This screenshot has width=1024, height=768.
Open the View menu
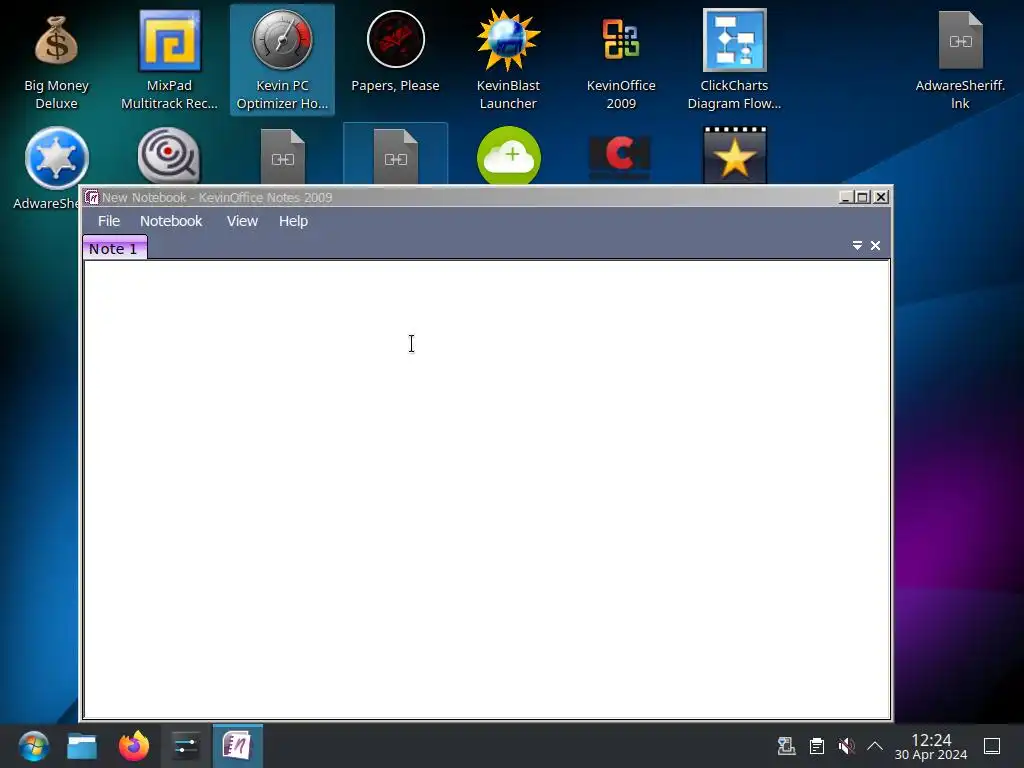coord(242,221)
